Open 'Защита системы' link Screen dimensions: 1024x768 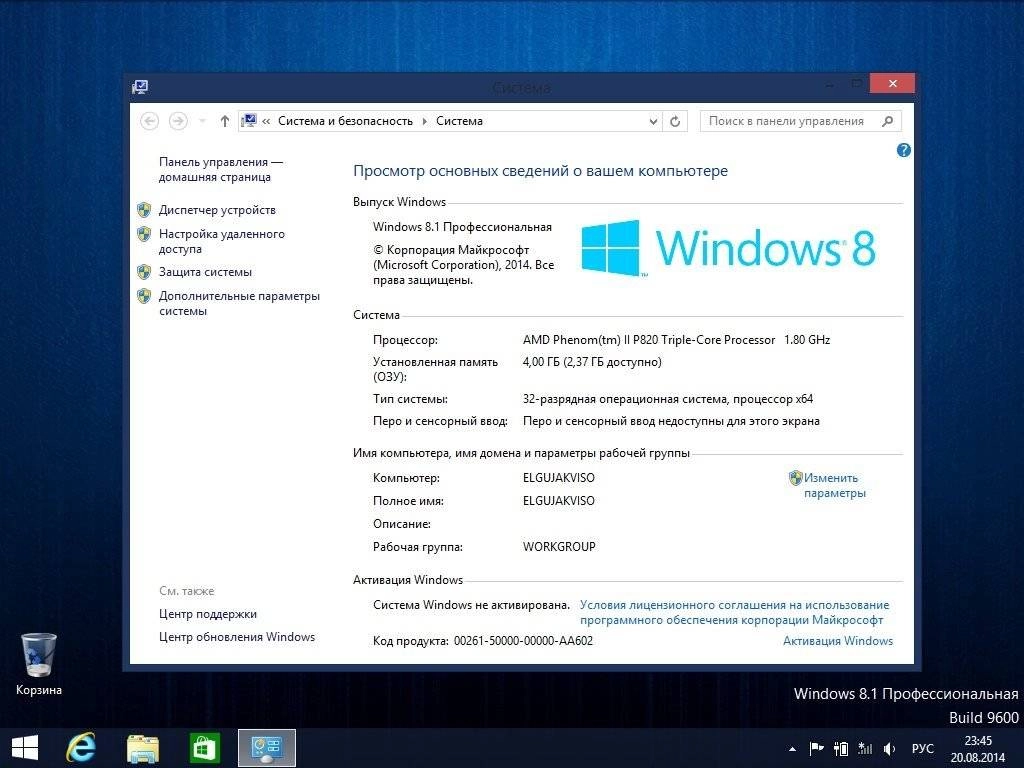coord(205,272)
